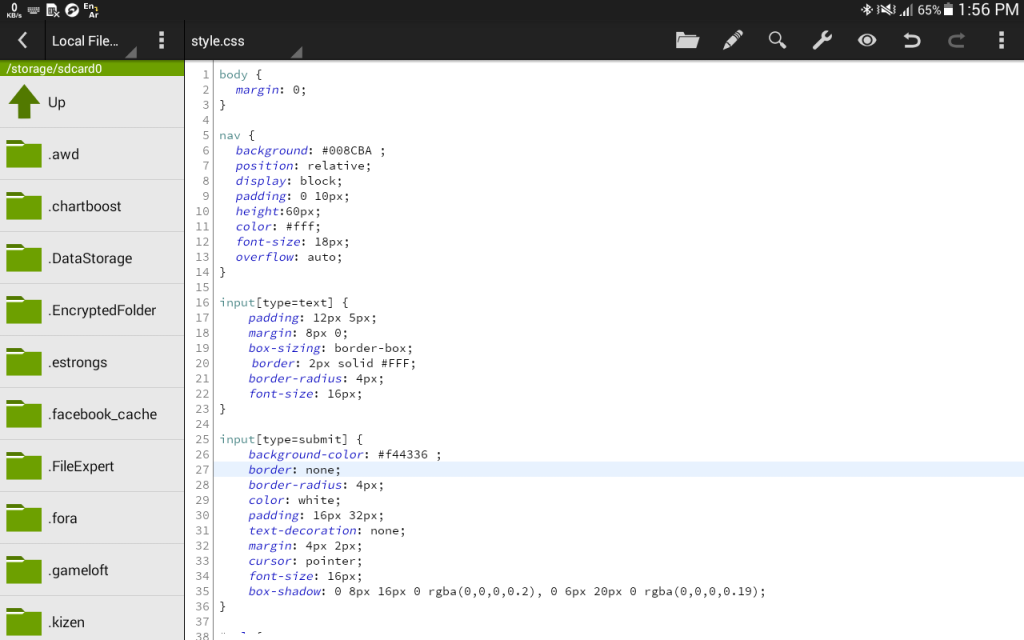1024x640 pixels.
Task: Click the 'input[type=submit] {' selector line
Action: tap(291, 440)
